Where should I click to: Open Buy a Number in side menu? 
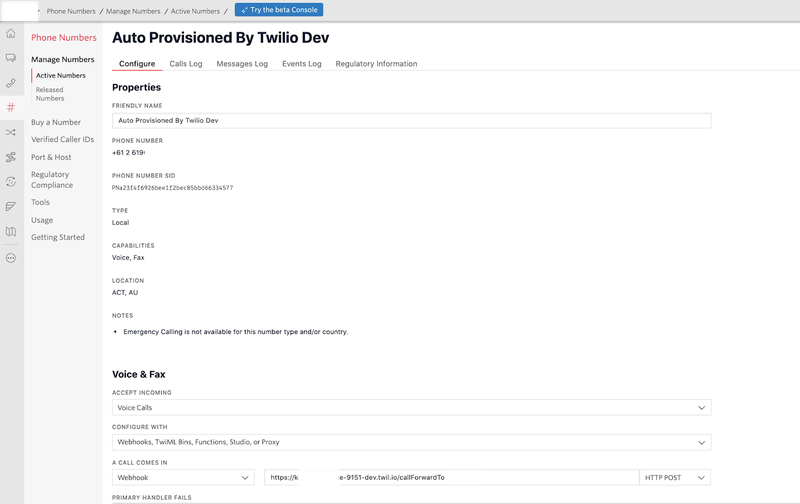click(x=56, y=122)
